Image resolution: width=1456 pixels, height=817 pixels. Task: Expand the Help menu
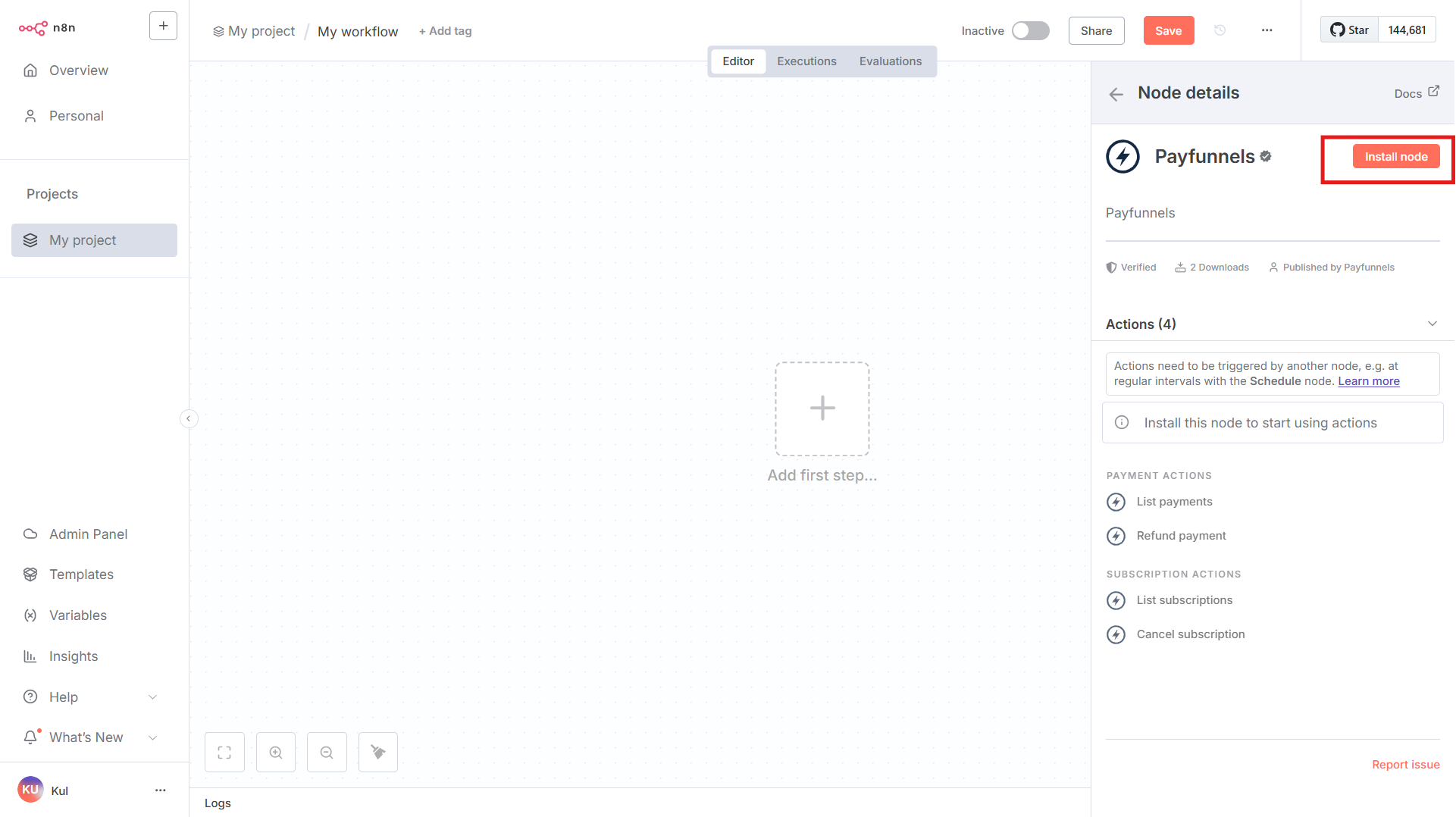94,697
